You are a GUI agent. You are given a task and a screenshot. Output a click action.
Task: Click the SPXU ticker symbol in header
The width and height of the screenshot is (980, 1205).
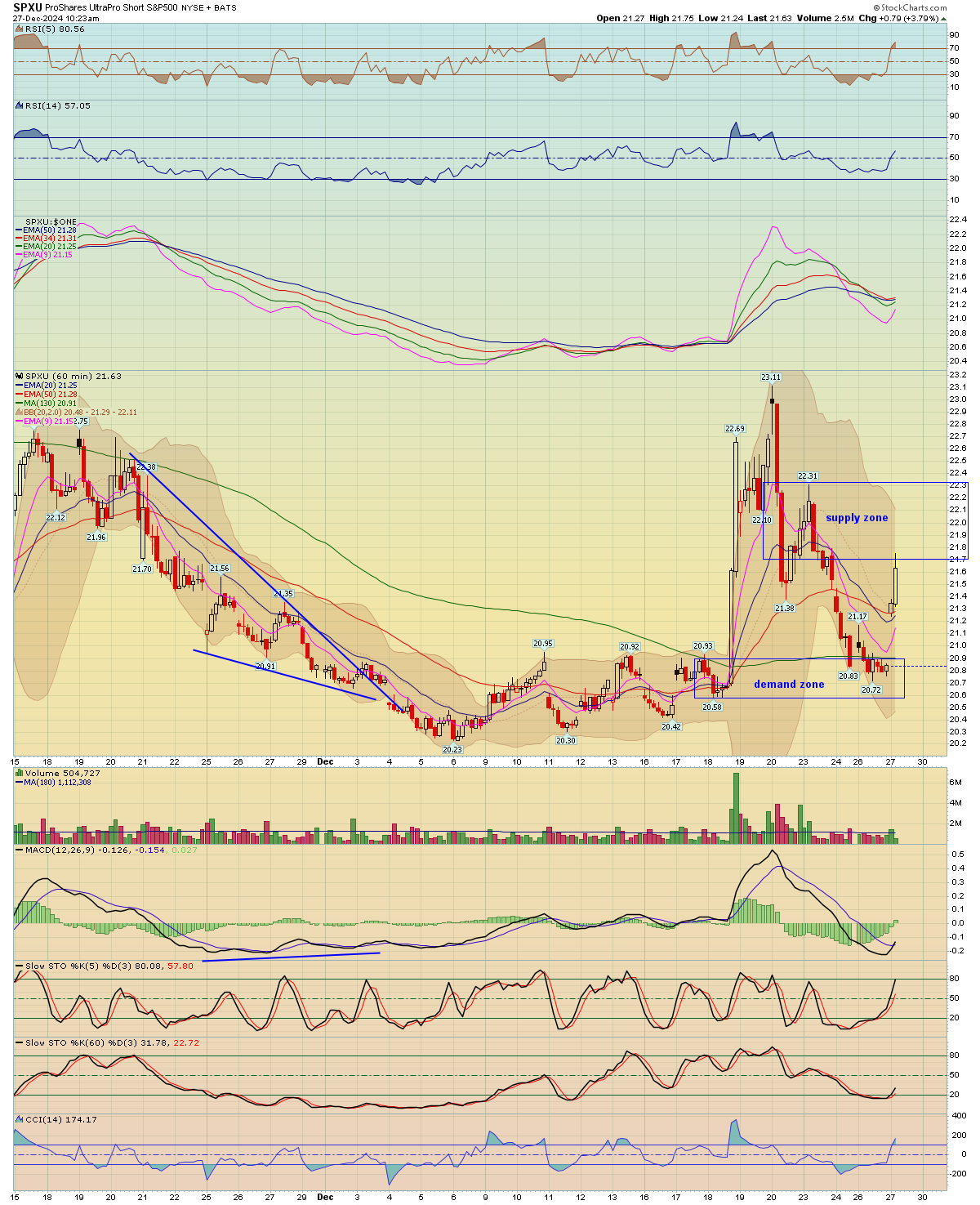click(28, 7)
